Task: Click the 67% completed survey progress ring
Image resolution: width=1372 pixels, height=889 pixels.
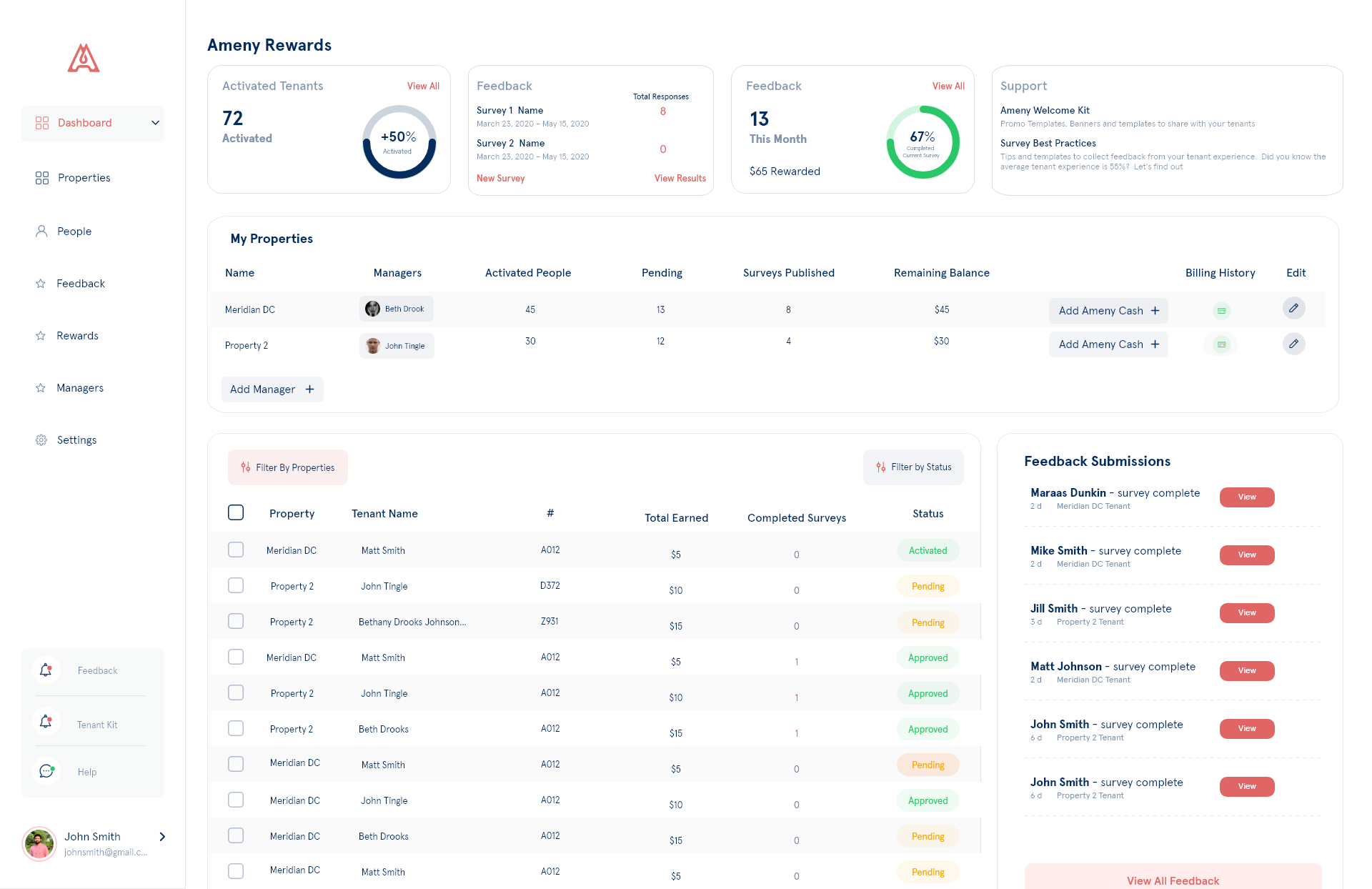Action: click(x=923, y=142)
